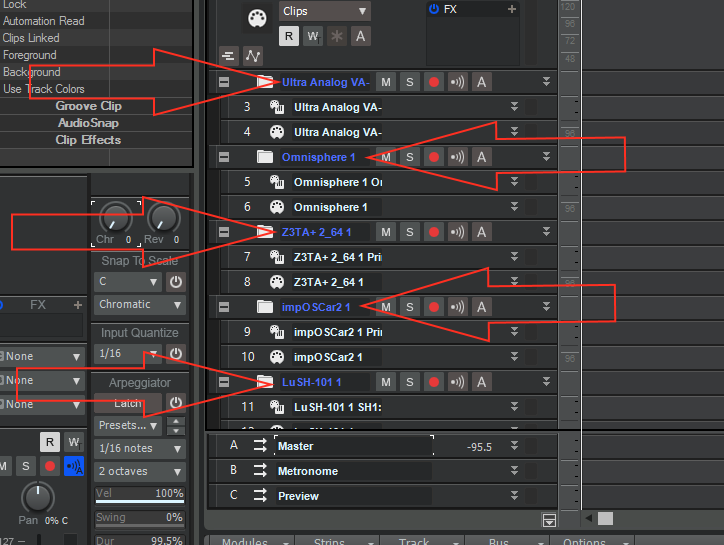Viewport: 724px width, 545px height.
Task: Click the Omnisphere 1 folder icon
Action: pyautogui.click(x=265, y=157)
